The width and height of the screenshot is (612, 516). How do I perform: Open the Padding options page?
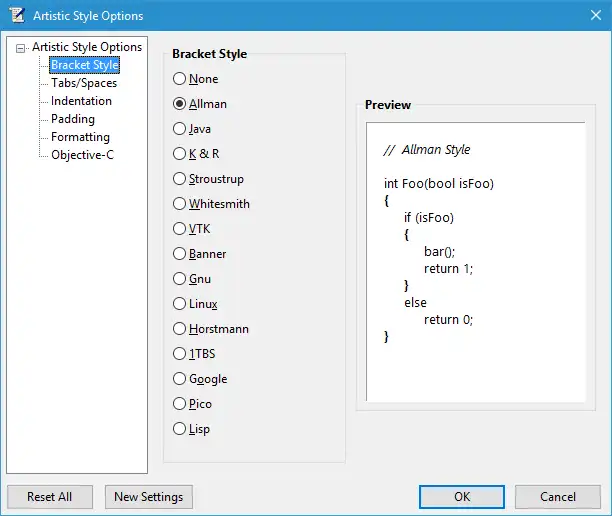pos(73,119)
